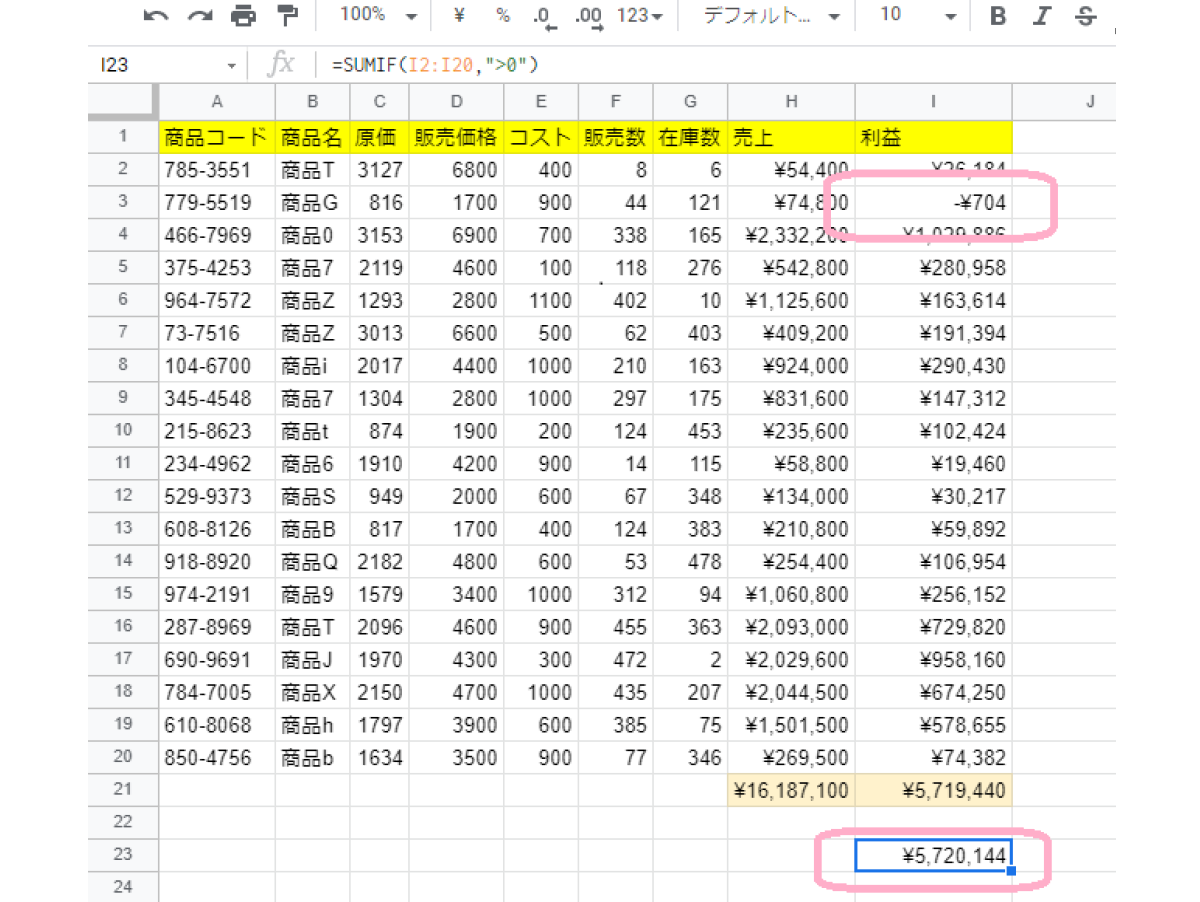Format as currency with ¥ button

coord(459,15)
